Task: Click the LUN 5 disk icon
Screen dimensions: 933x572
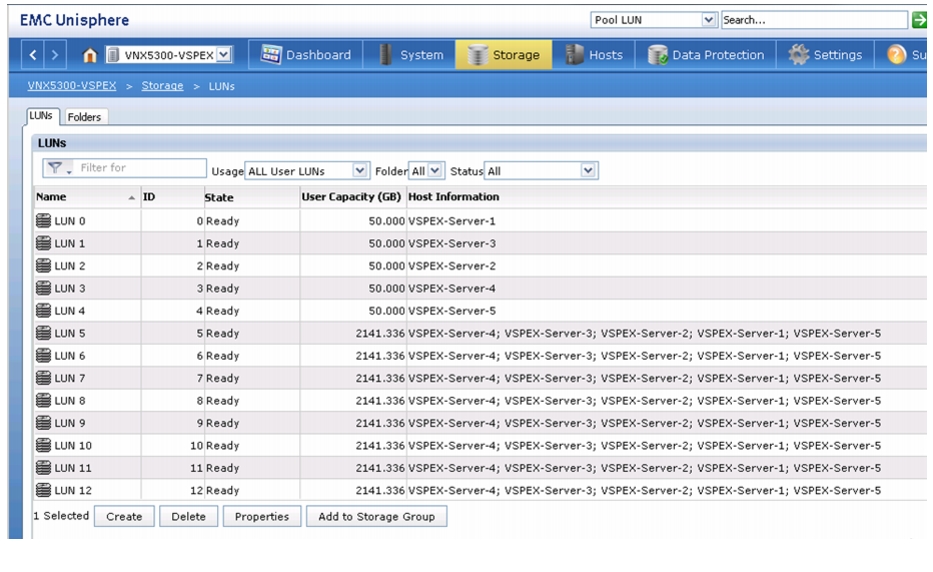Action: coord(43,333)
